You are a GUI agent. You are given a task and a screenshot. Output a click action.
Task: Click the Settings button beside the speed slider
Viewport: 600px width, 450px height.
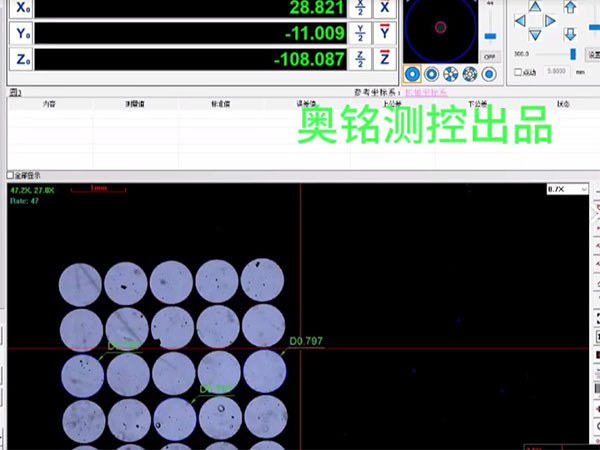[x=592, y=54]
